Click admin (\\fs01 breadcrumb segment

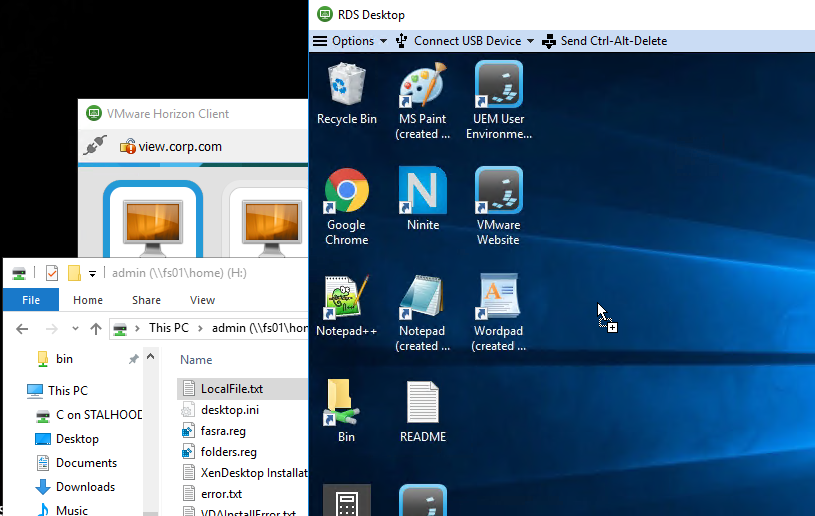[259, 328]
